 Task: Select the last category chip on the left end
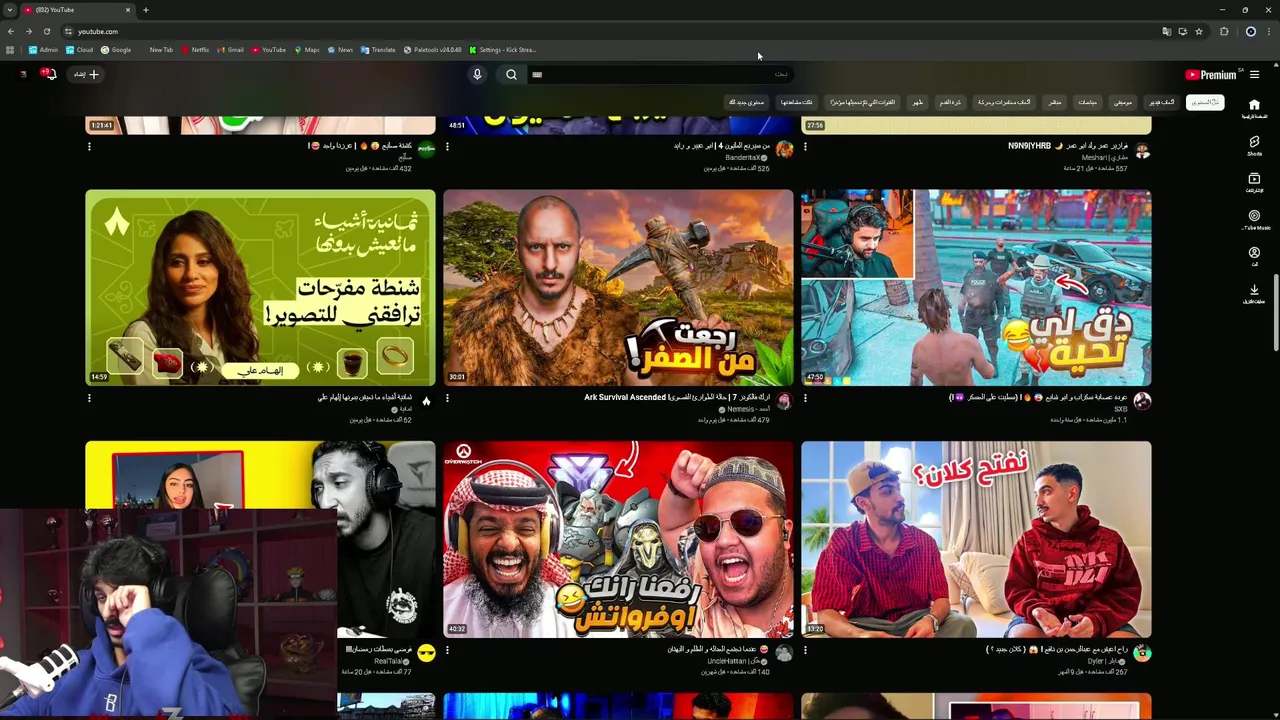coord(746,102)
